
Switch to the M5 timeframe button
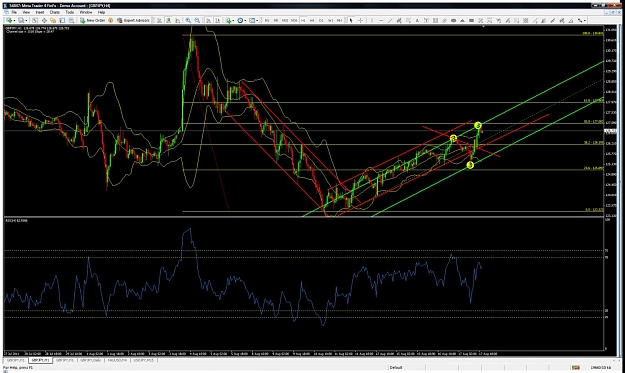(x=276, y=20)
